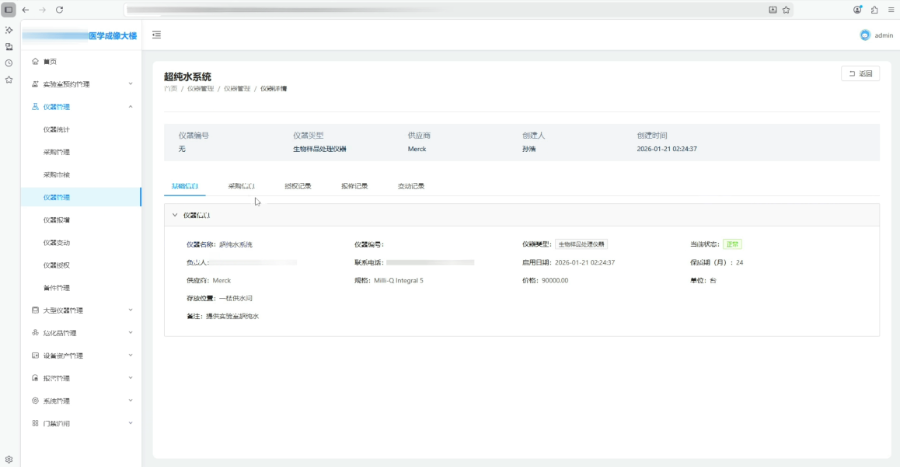Click the 实验室预约管理 menu icon
Image resolution: width=900 pixels, height=467 pixels.
[35, 84]
